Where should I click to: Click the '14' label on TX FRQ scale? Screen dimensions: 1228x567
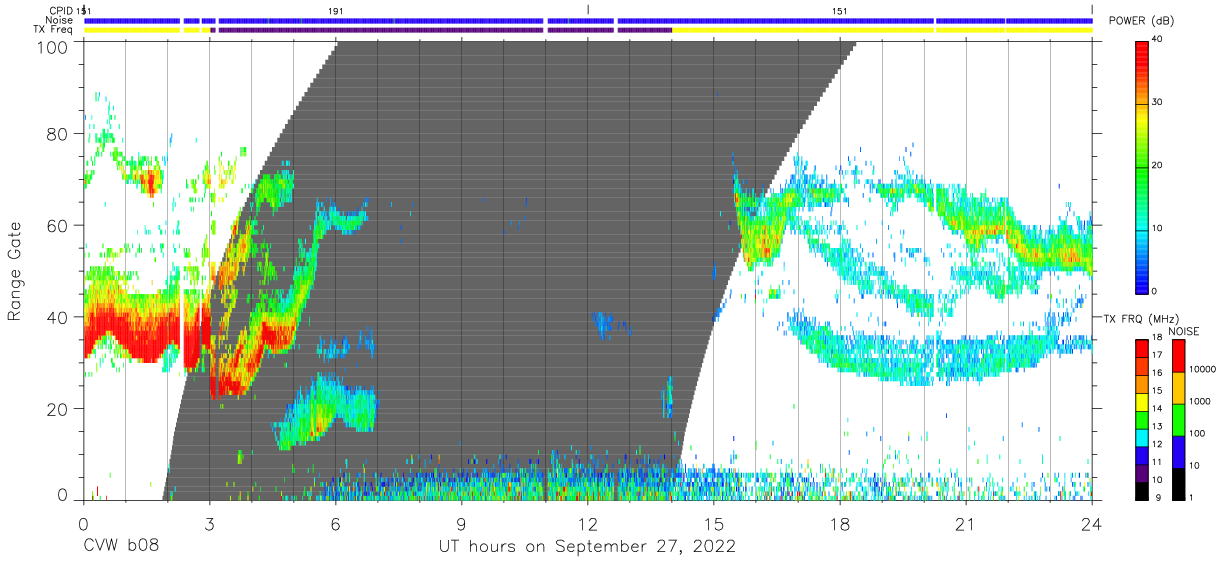point(1159,410)
